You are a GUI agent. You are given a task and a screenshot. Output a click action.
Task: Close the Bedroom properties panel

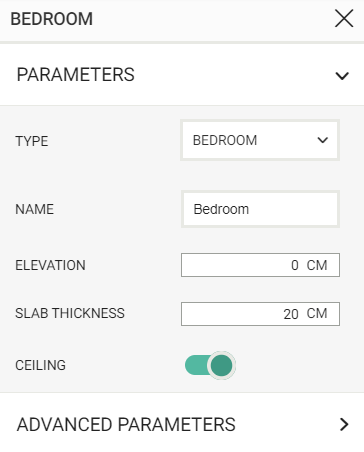click(344, 18)
